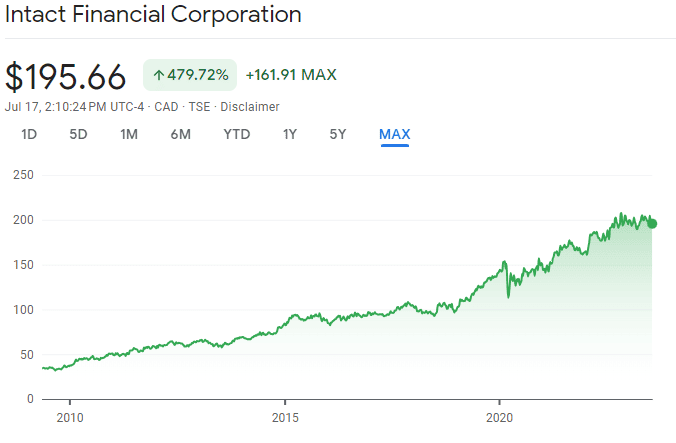Click the active MAX range tab
This screenshot has height=443, width=676.
394,134
